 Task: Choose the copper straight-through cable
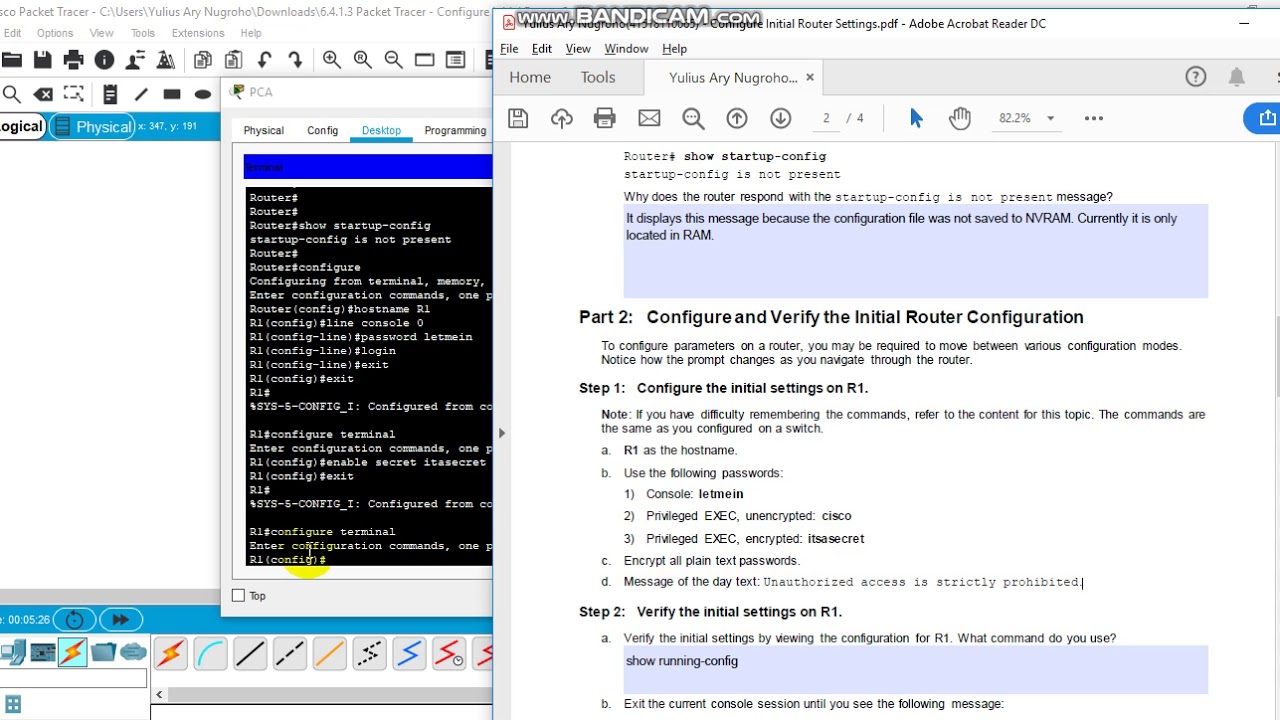coord(250,654)
